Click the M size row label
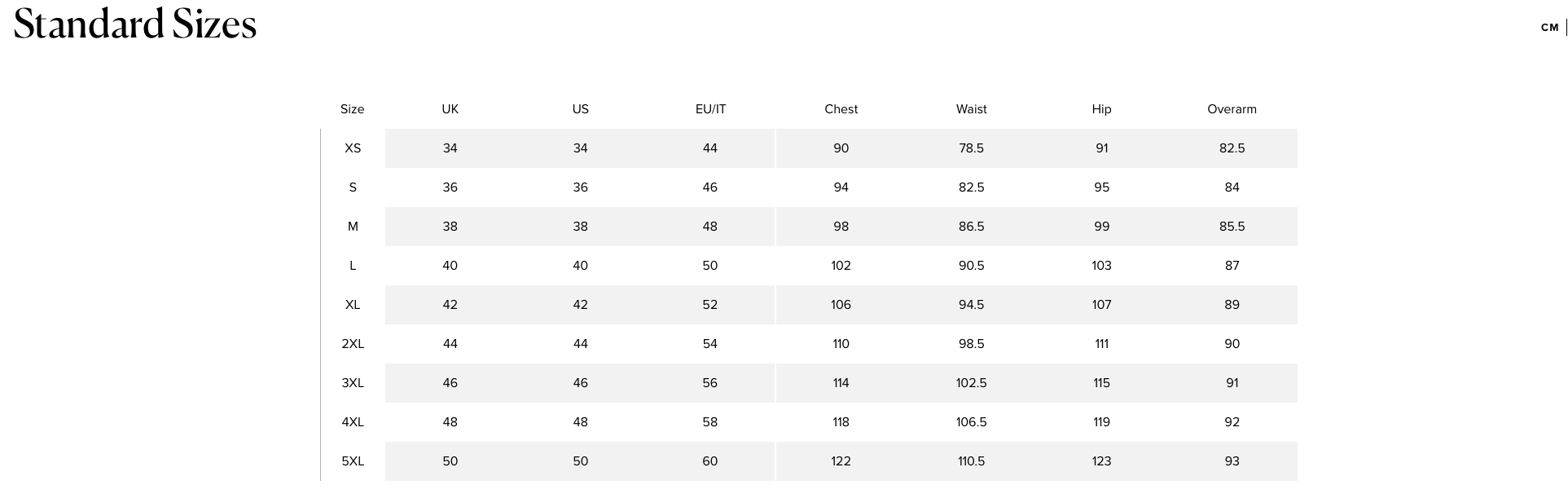Viewport: 1568px width, 498px height. pyautogui.click(x=353, y=227)
